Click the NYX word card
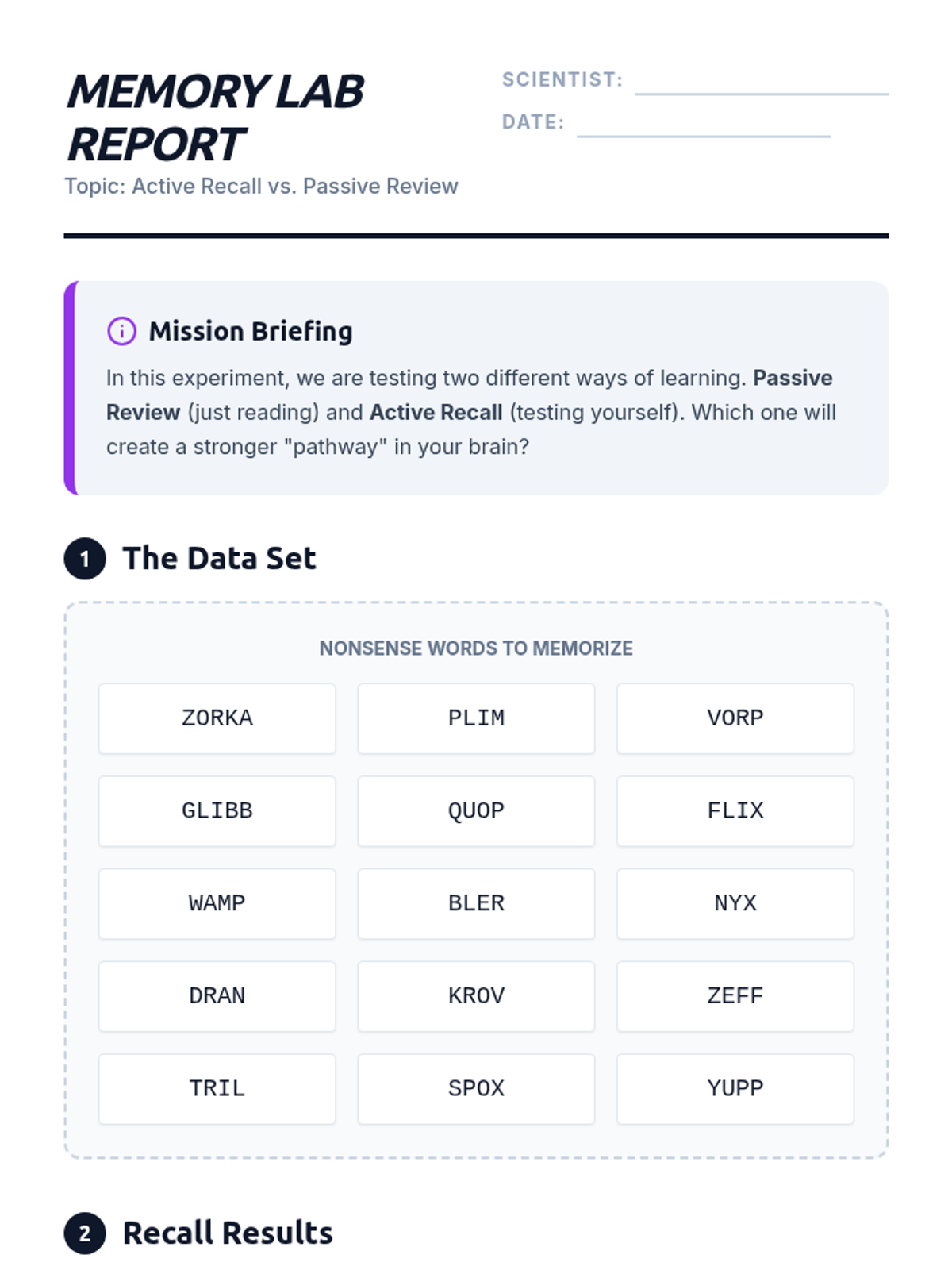Image resolution: width=952 pixels, height=1270 pixels. 735,903
